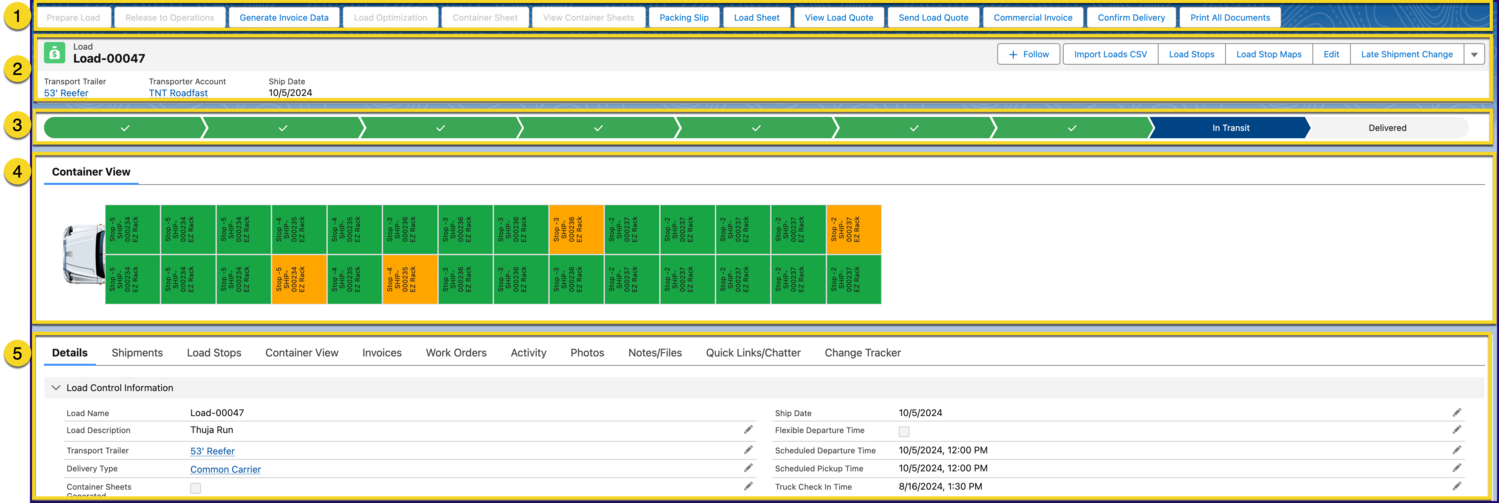Open the Change Tracker tab

pyautogui.click(x=862, y=353)
